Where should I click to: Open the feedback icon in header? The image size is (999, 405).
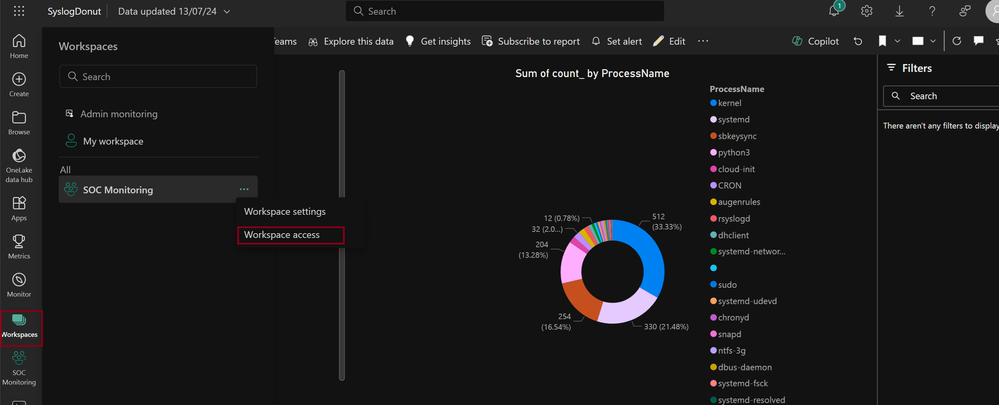965,11
